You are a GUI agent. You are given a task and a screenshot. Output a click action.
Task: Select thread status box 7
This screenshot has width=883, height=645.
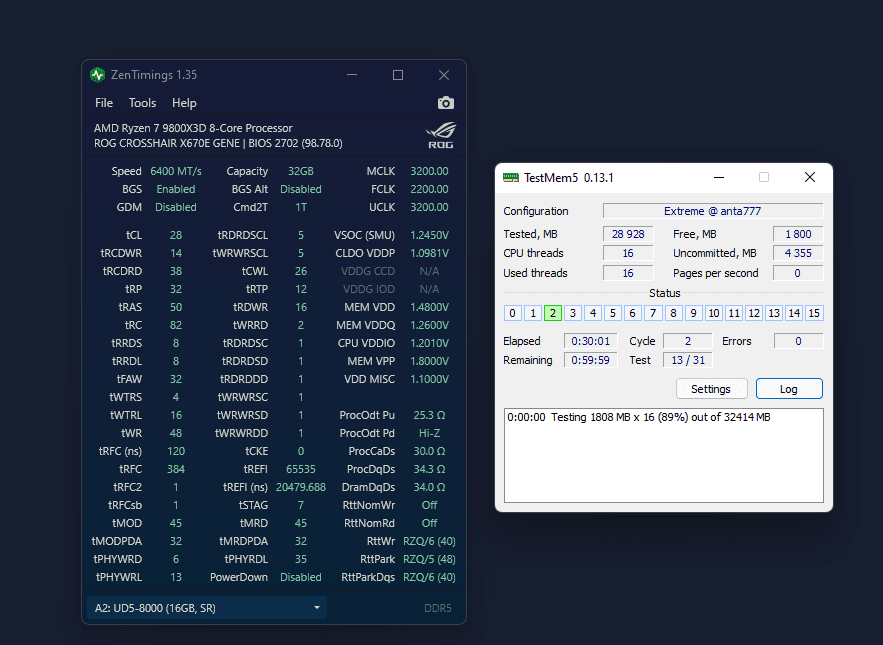pos(653,313)
